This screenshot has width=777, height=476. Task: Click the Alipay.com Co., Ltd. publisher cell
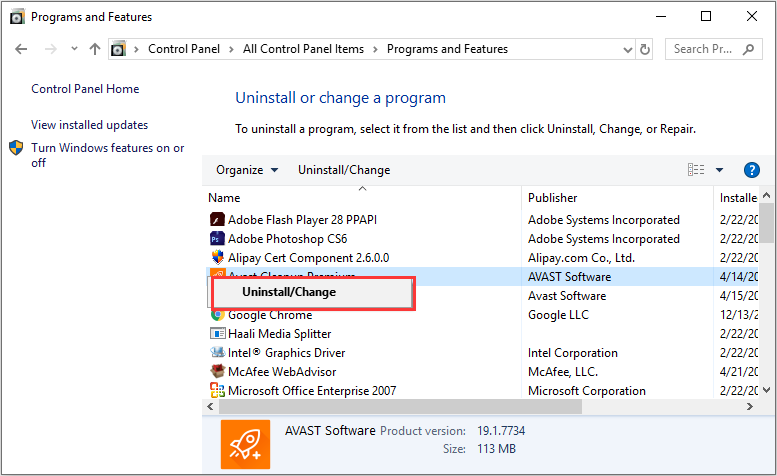pyautogui.click(x=581, y=258)
